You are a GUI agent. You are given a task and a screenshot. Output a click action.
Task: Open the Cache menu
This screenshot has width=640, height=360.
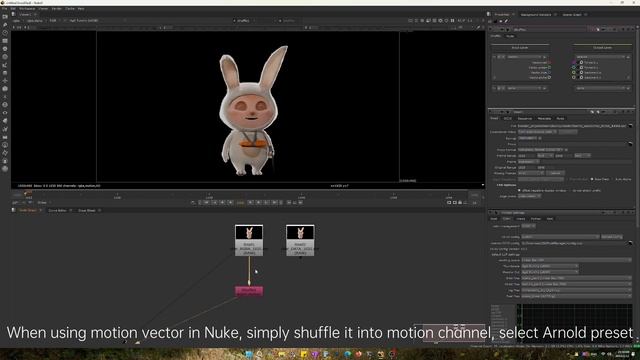(70, 9)
